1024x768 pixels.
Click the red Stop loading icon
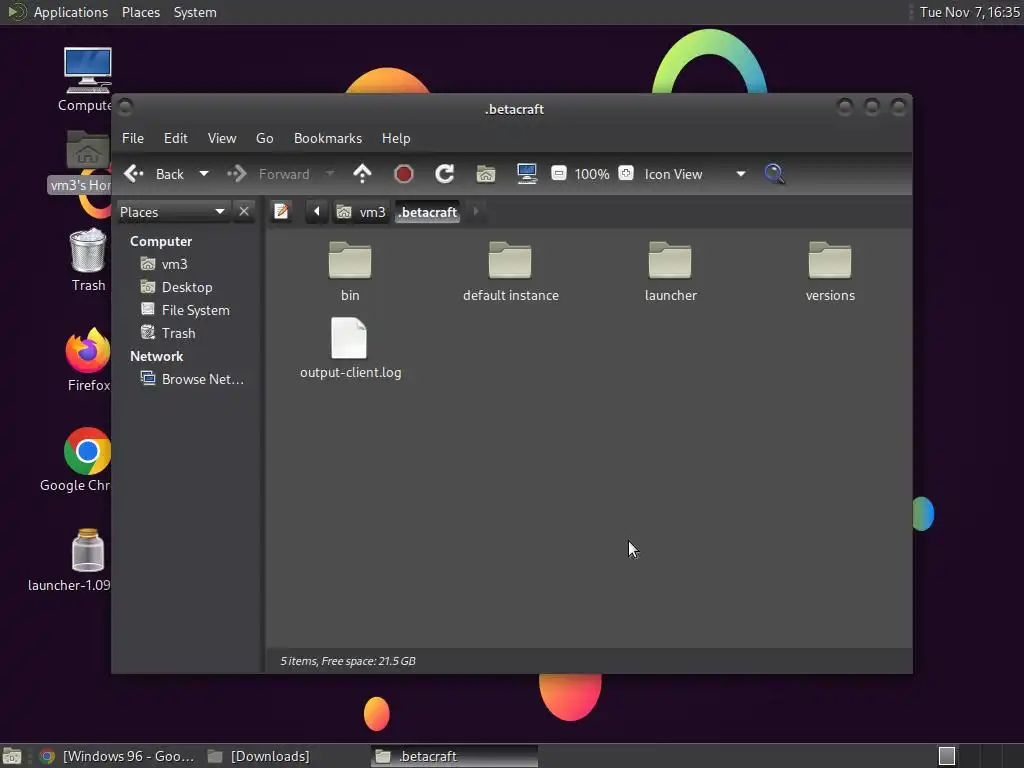point(404,174)
